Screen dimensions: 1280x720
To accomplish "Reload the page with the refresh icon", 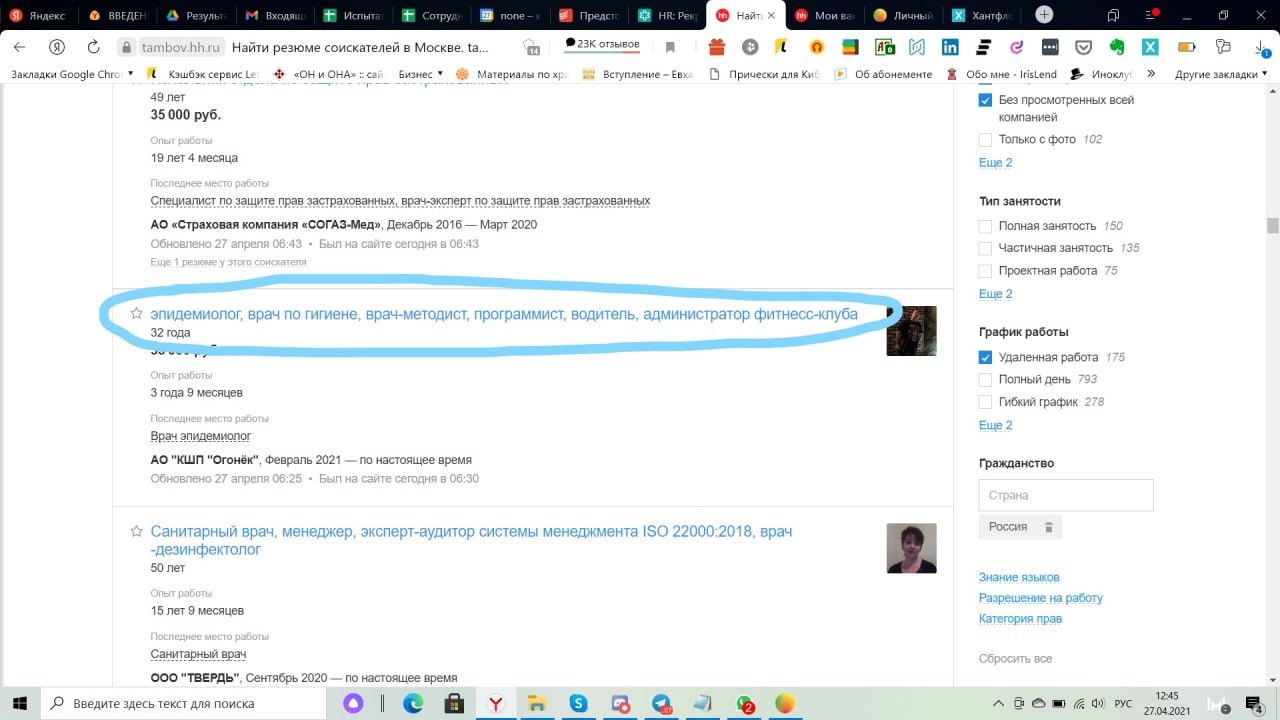I will coord(93,47).
